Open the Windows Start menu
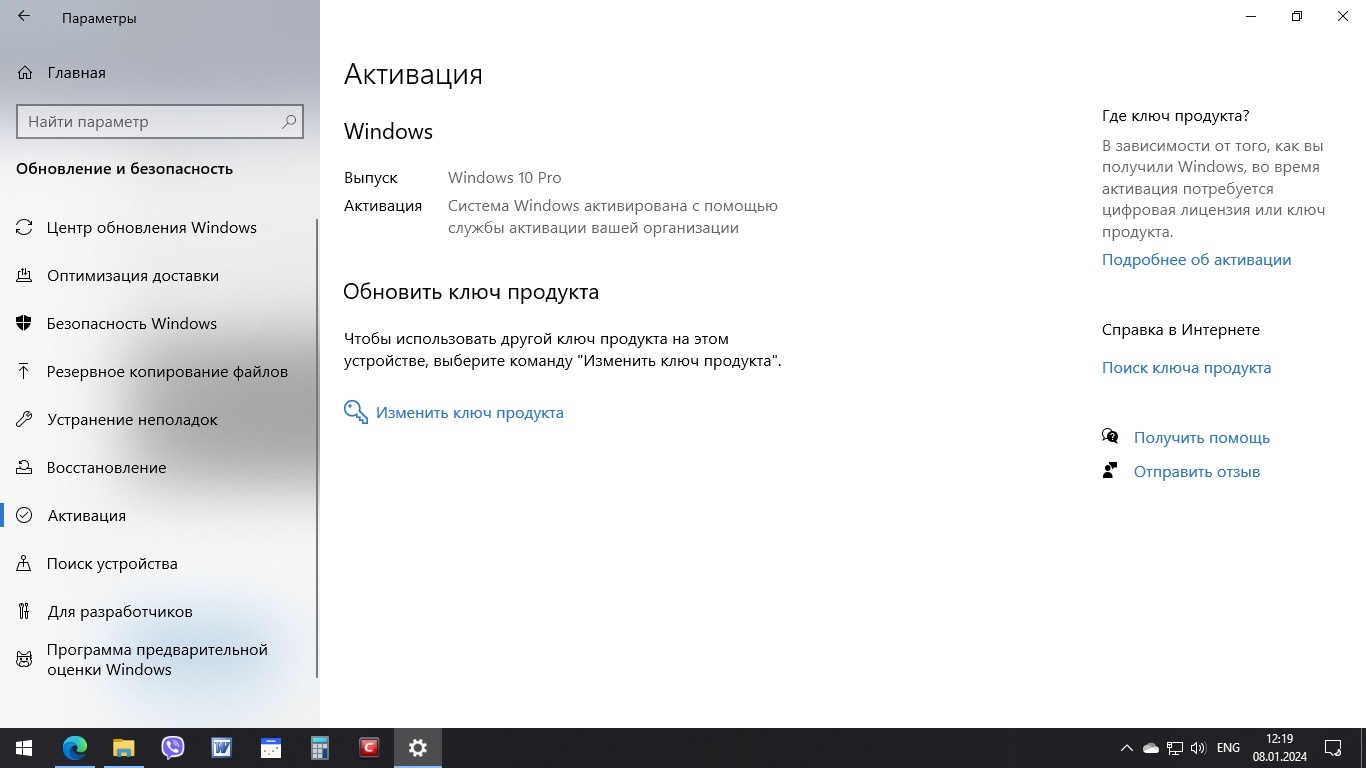Image resolution: width=1366 pixels, height=768 pixels. 24,748
